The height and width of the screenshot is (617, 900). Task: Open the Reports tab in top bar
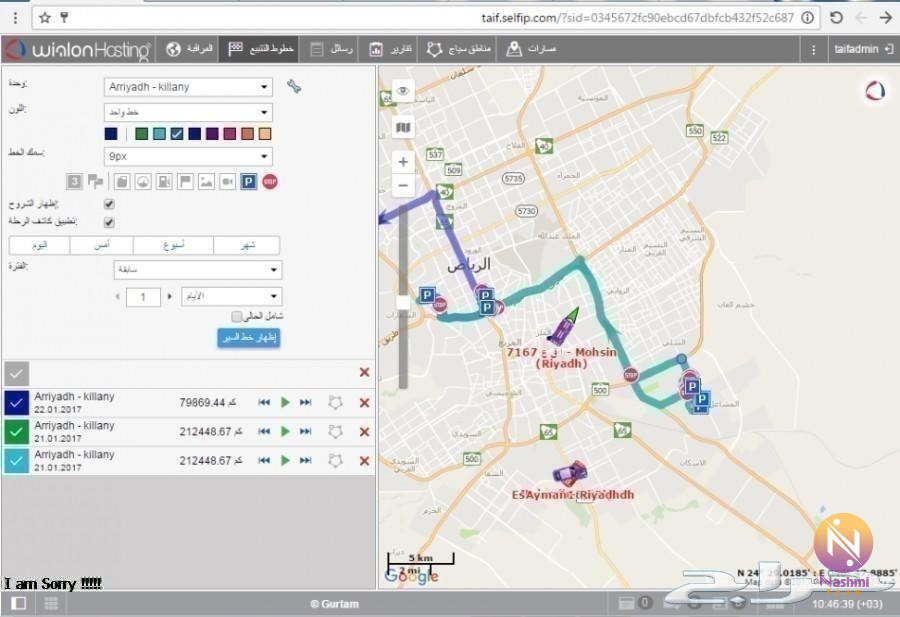click(391, 49)
